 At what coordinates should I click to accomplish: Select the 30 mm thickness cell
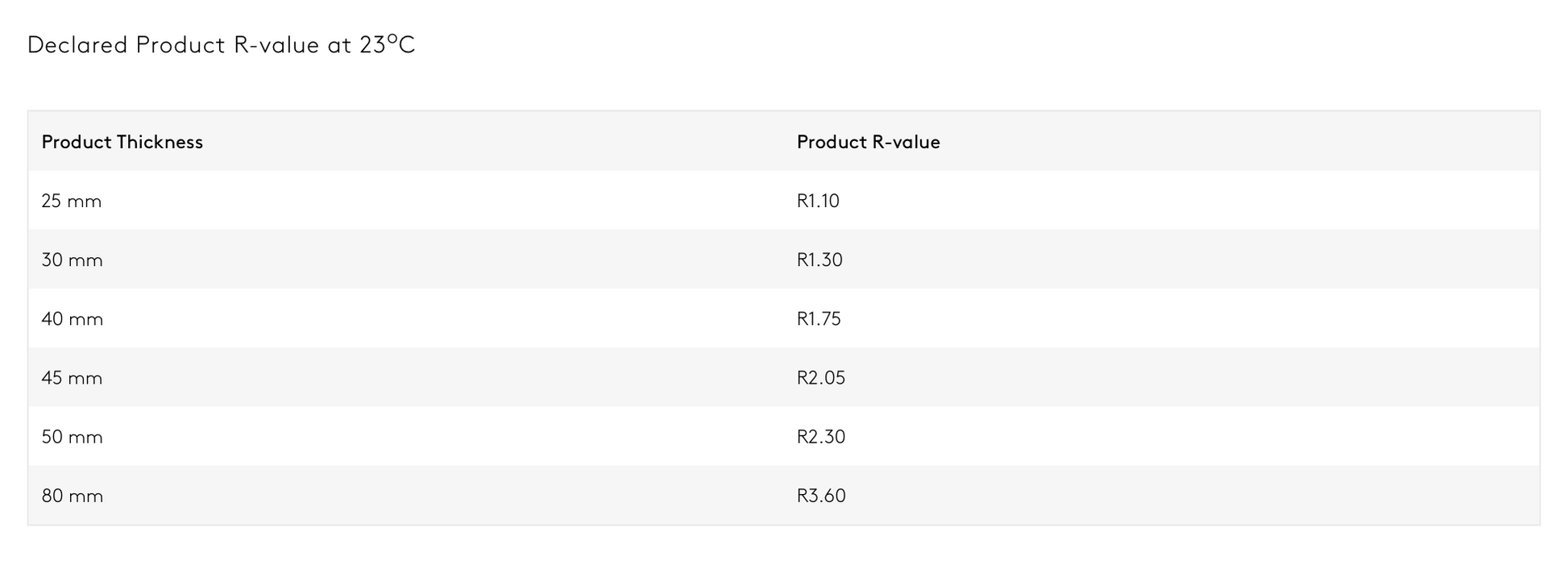[x=72, y=260]
